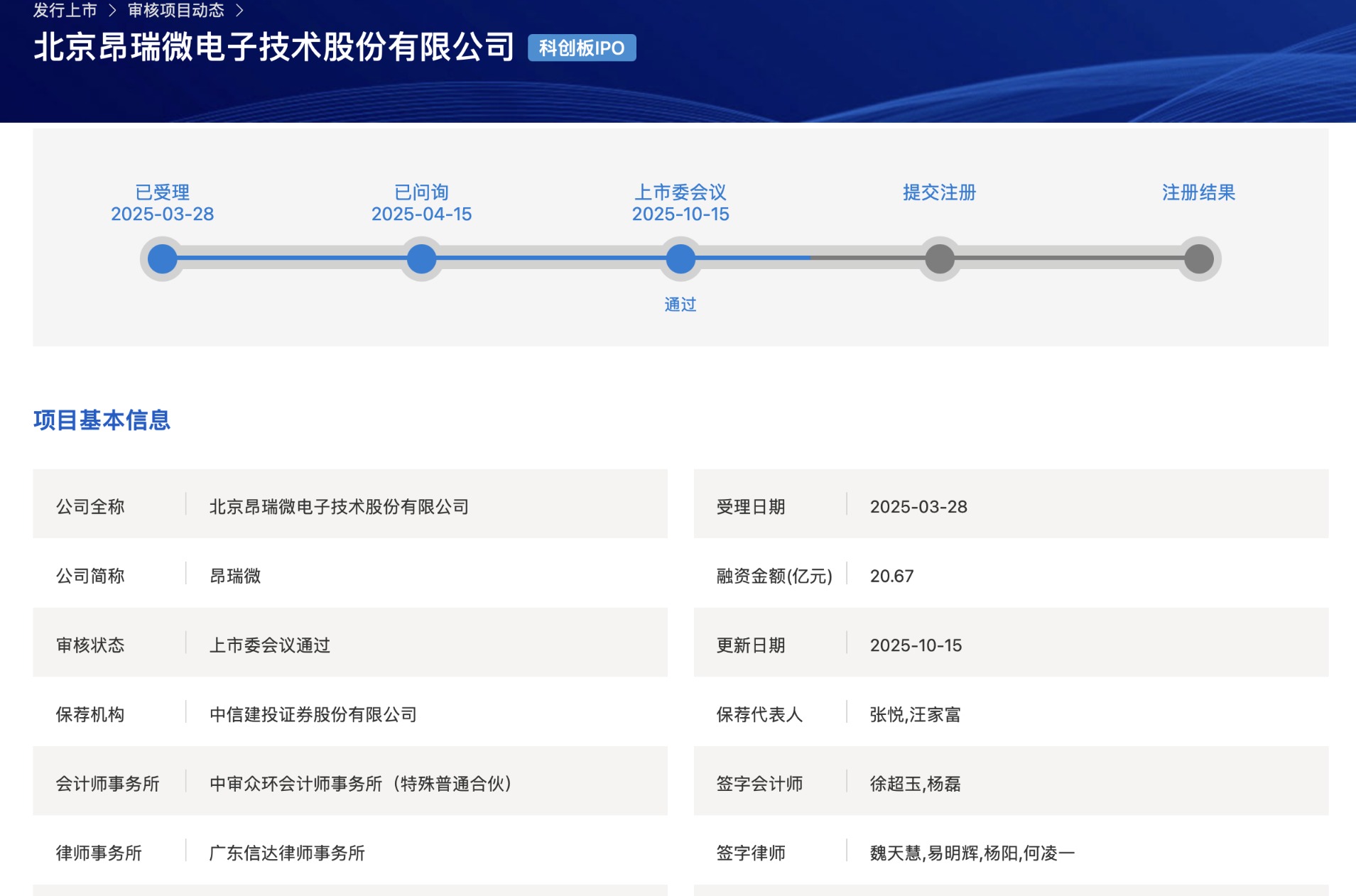
Task: Click the 科创板IPO badge
Action: pyautogui.click(x=581, y=48)
